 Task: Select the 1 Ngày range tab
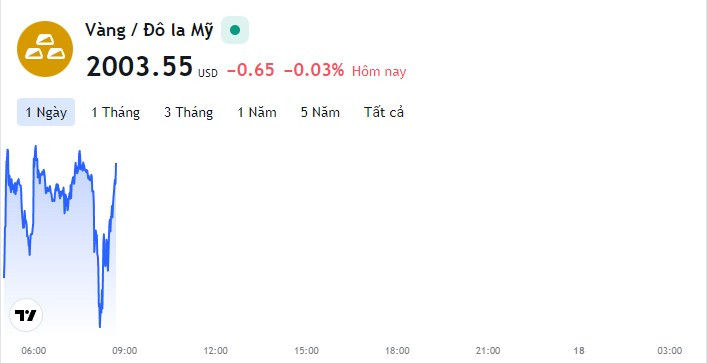pos(46,112)
